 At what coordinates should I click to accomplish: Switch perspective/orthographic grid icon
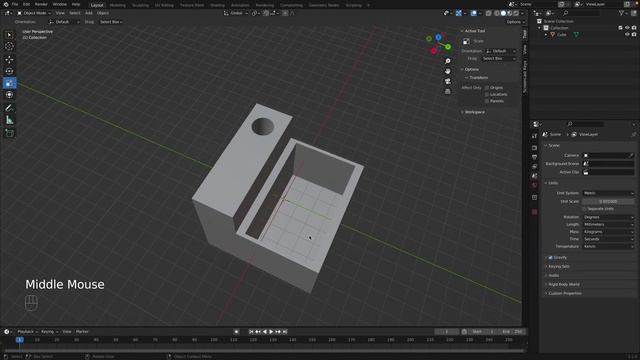tap(448, 91)
